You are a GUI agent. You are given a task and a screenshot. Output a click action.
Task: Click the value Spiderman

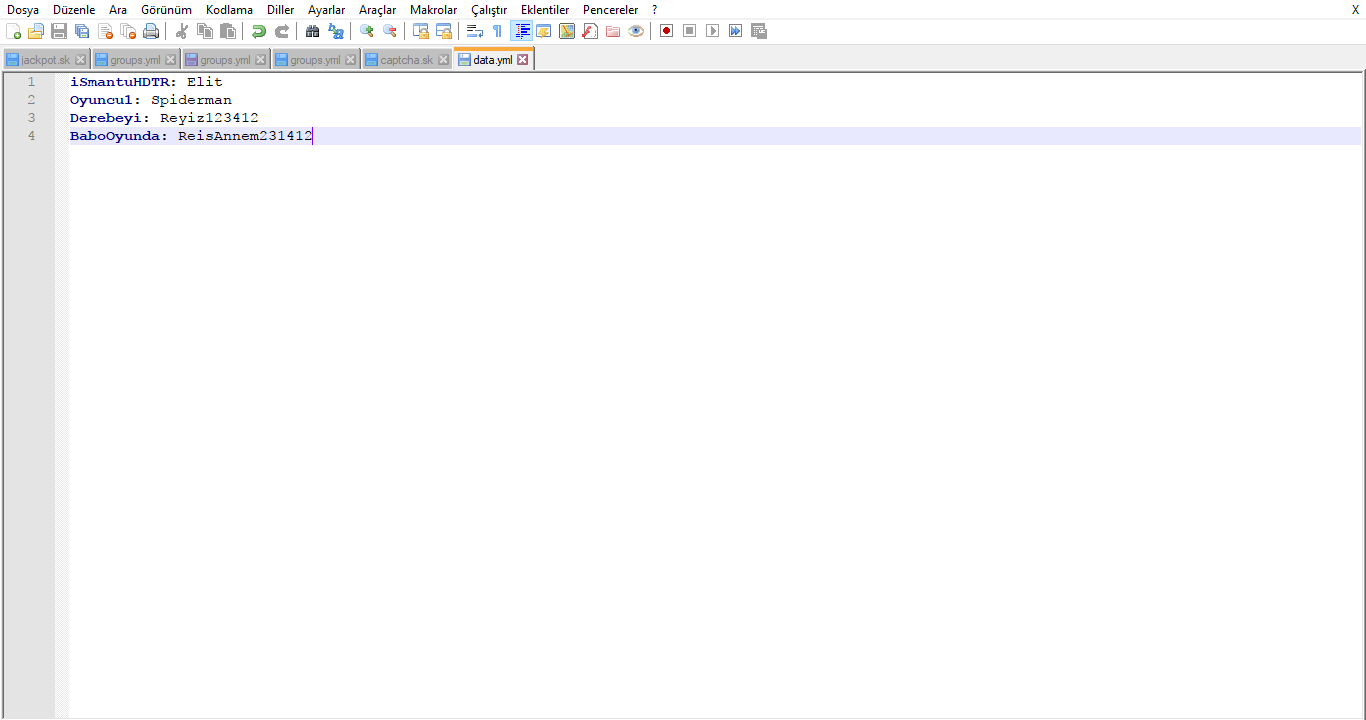point(191,100)
